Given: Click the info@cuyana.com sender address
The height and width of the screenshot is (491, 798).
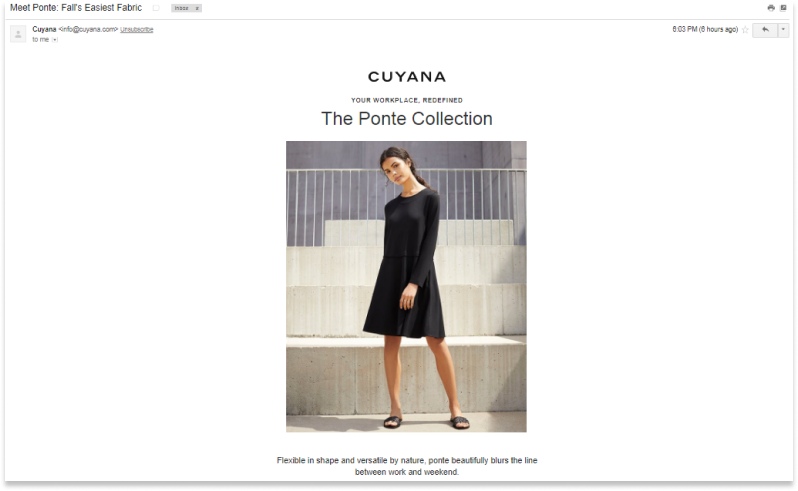Looking at the screenshot, I should tap(89, 30).
